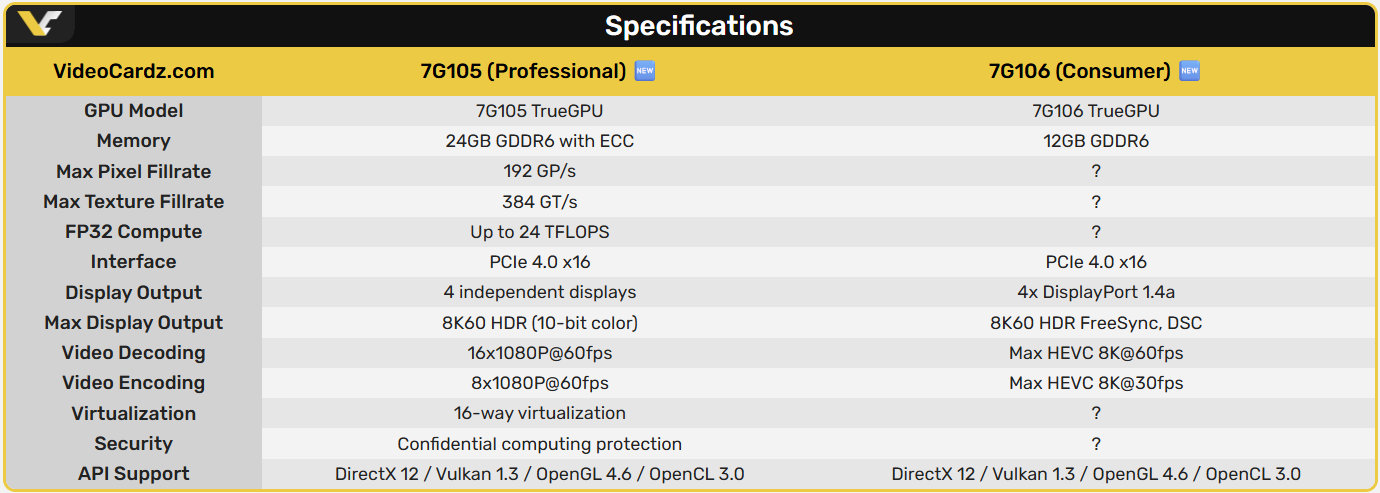Click the 24GB GDDR6 with ECC cell
The image size is (1380, 493).
pos(539,141)
